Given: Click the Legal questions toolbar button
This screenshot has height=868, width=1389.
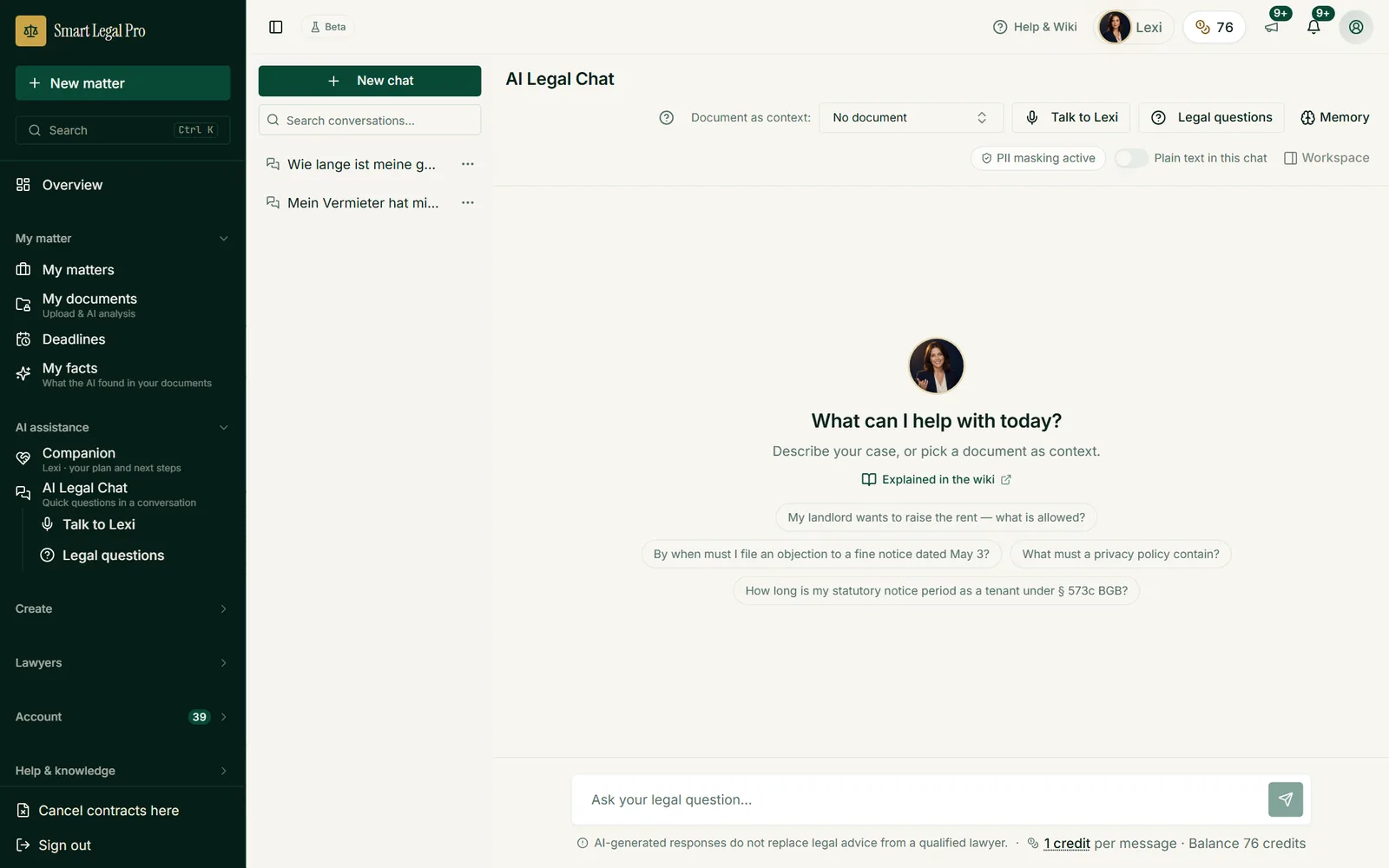Looking at the screenshot, I should click(x=1211, y=117).
